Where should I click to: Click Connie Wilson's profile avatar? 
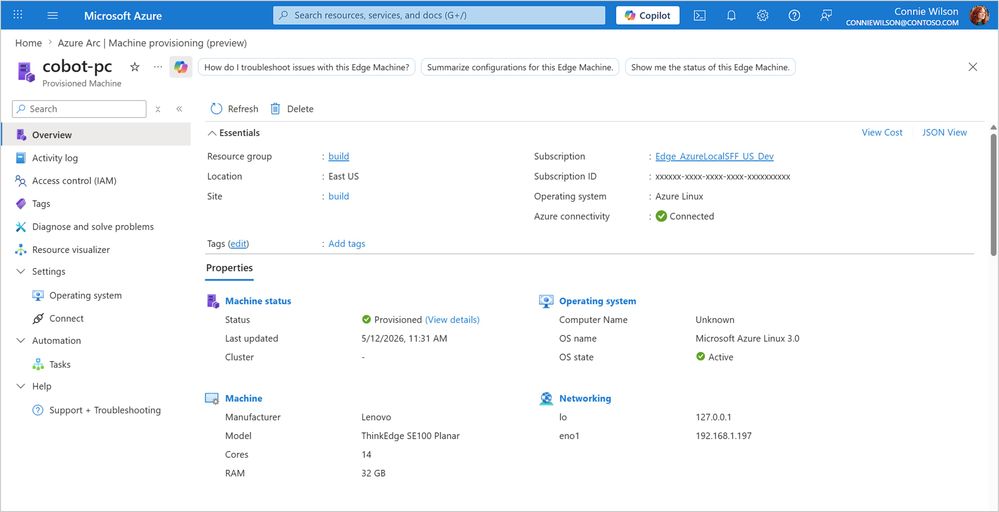[979, 15]
